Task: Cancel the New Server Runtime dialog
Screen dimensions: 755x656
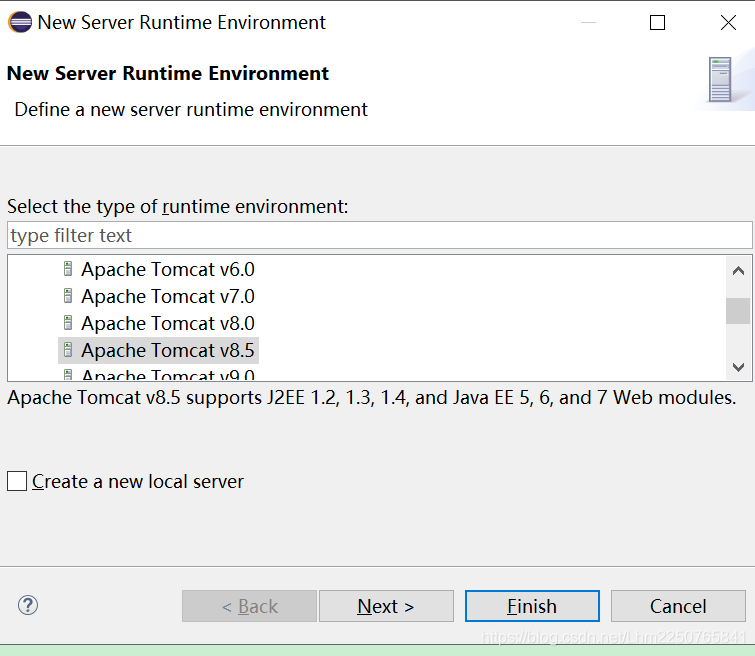Action: 678,606
